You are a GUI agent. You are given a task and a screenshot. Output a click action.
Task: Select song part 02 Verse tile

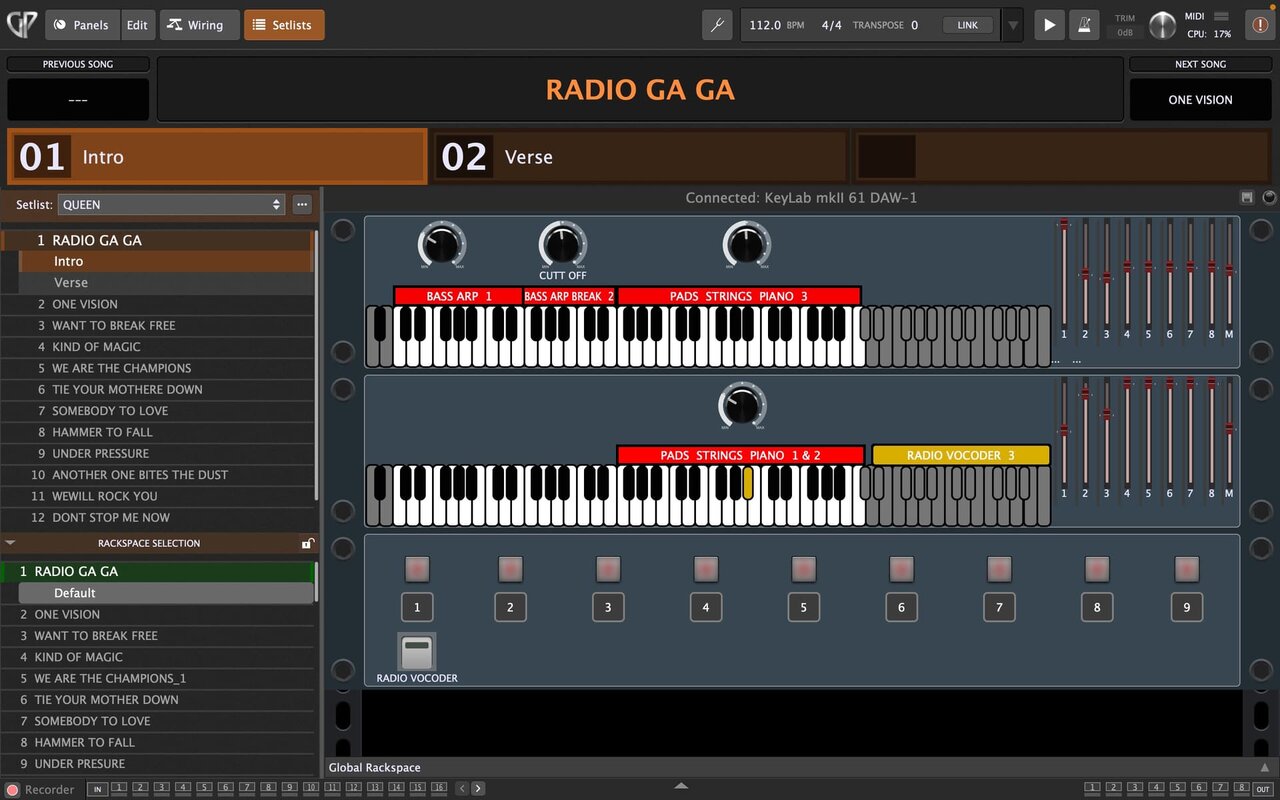639,157
